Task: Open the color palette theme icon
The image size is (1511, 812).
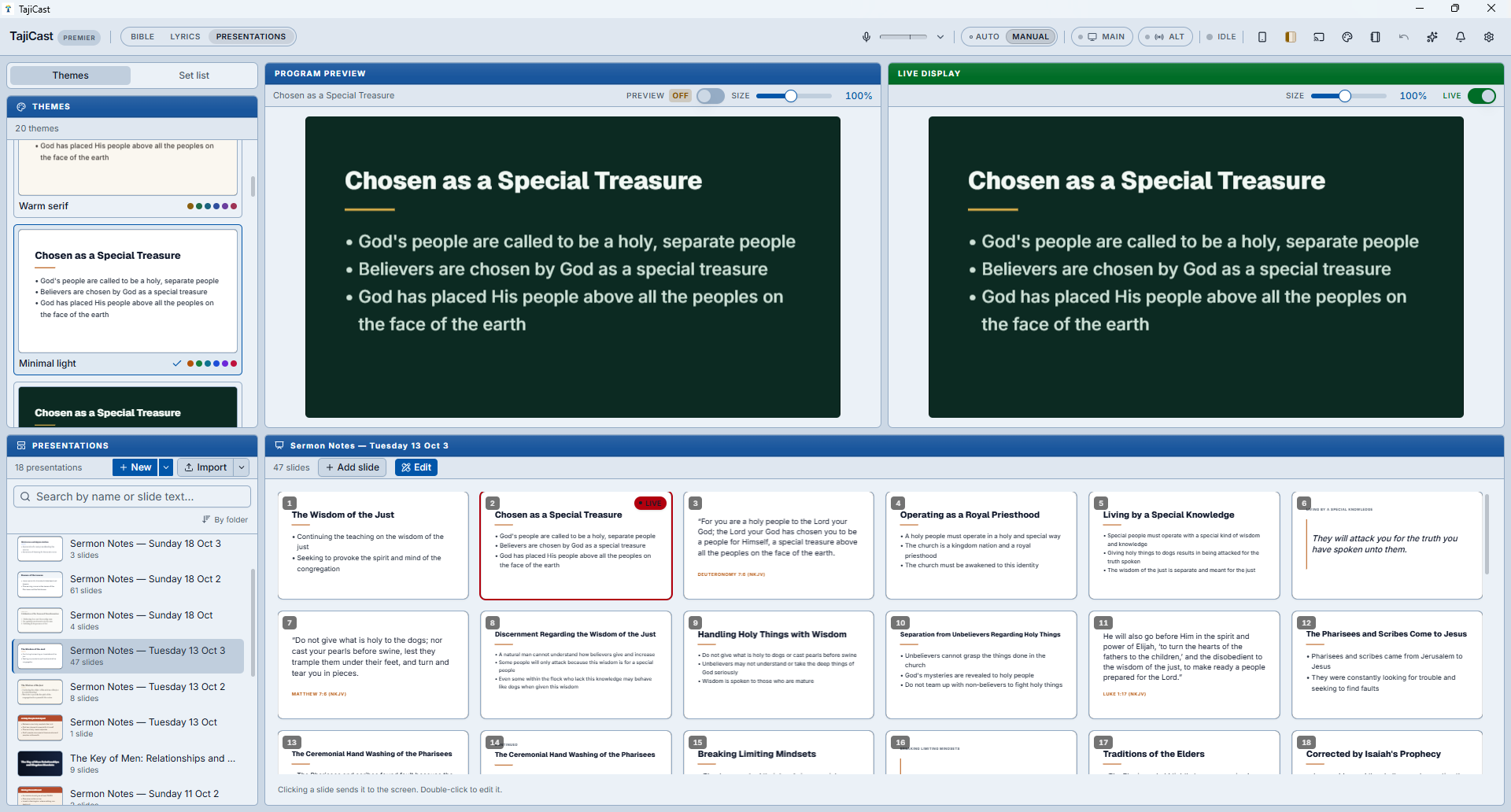Action: click(x=1347, y=37)
